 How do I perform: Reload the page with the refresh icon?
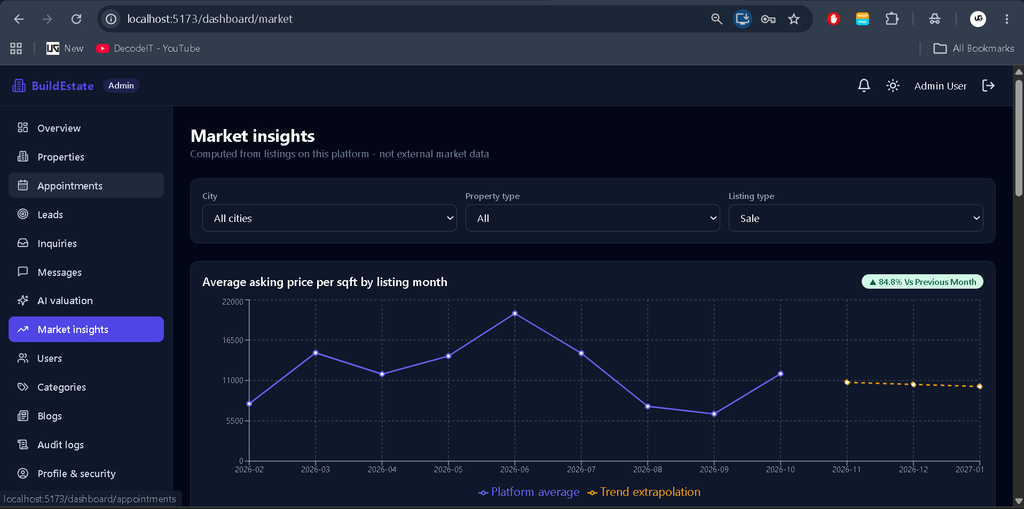[76, 19]
